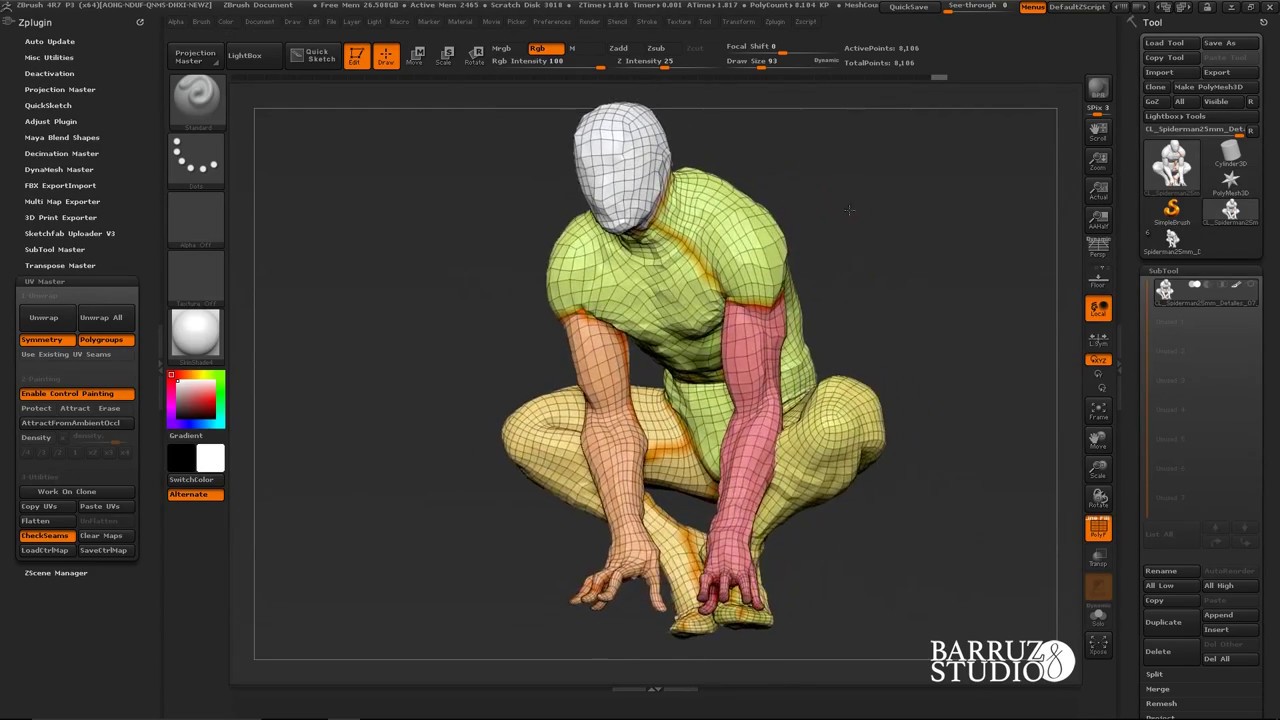Expand the SubTool Master section
The width and height of the screenshot is (1280, 720).
click(x=55, y=249)
